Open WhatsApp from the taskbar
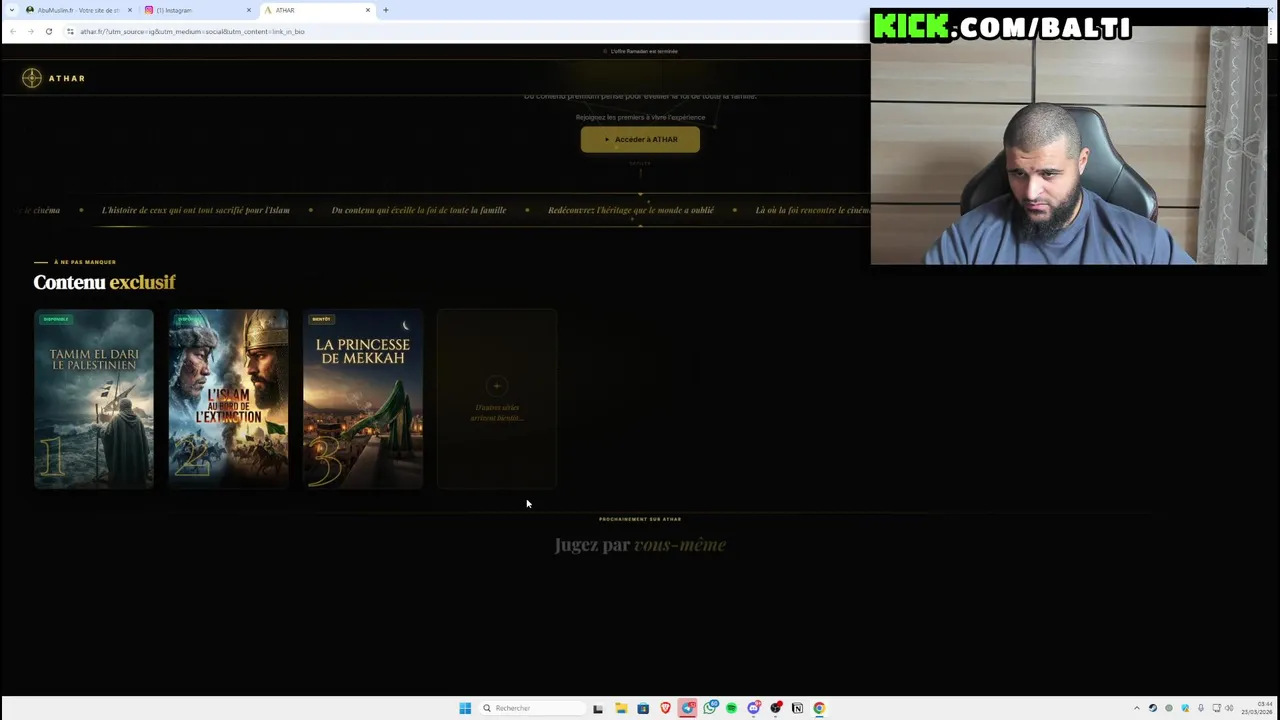This screenshot has width=1280, height=720. pos(710,708)
